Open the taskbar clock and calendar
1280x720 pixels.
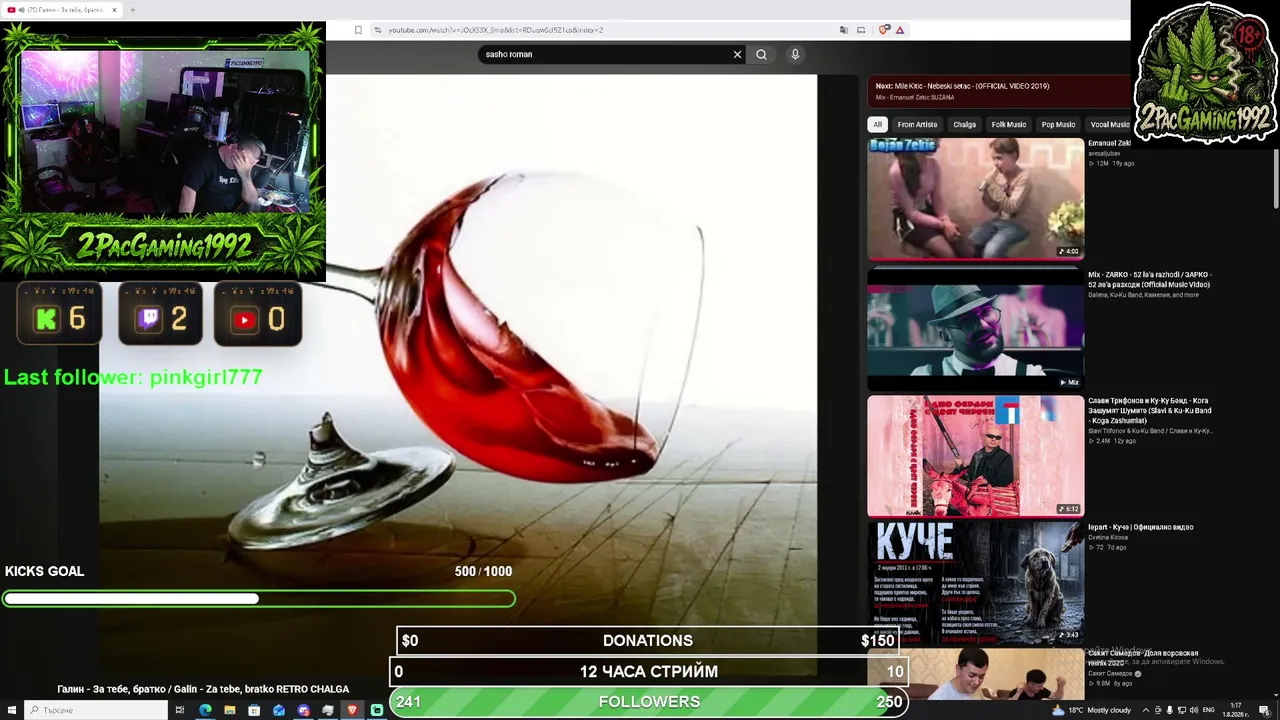pyautogui.click(x=1236, y=710)
